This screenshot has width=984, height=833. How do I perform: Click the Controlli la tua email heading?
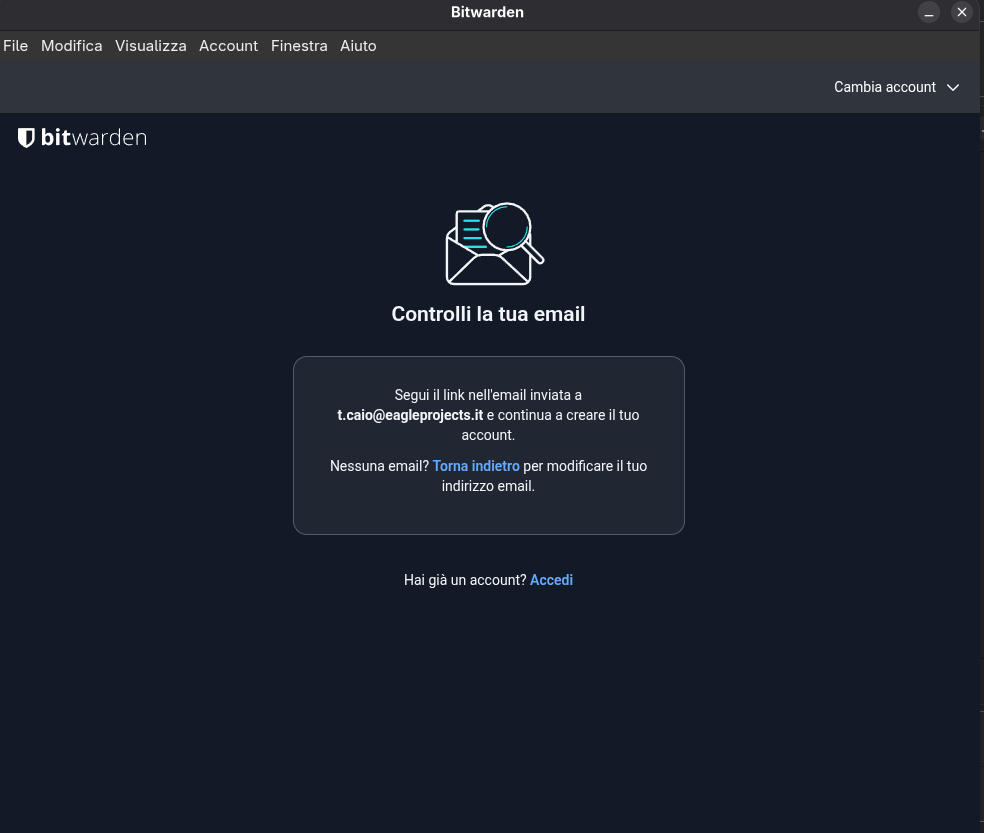(488, 314)
